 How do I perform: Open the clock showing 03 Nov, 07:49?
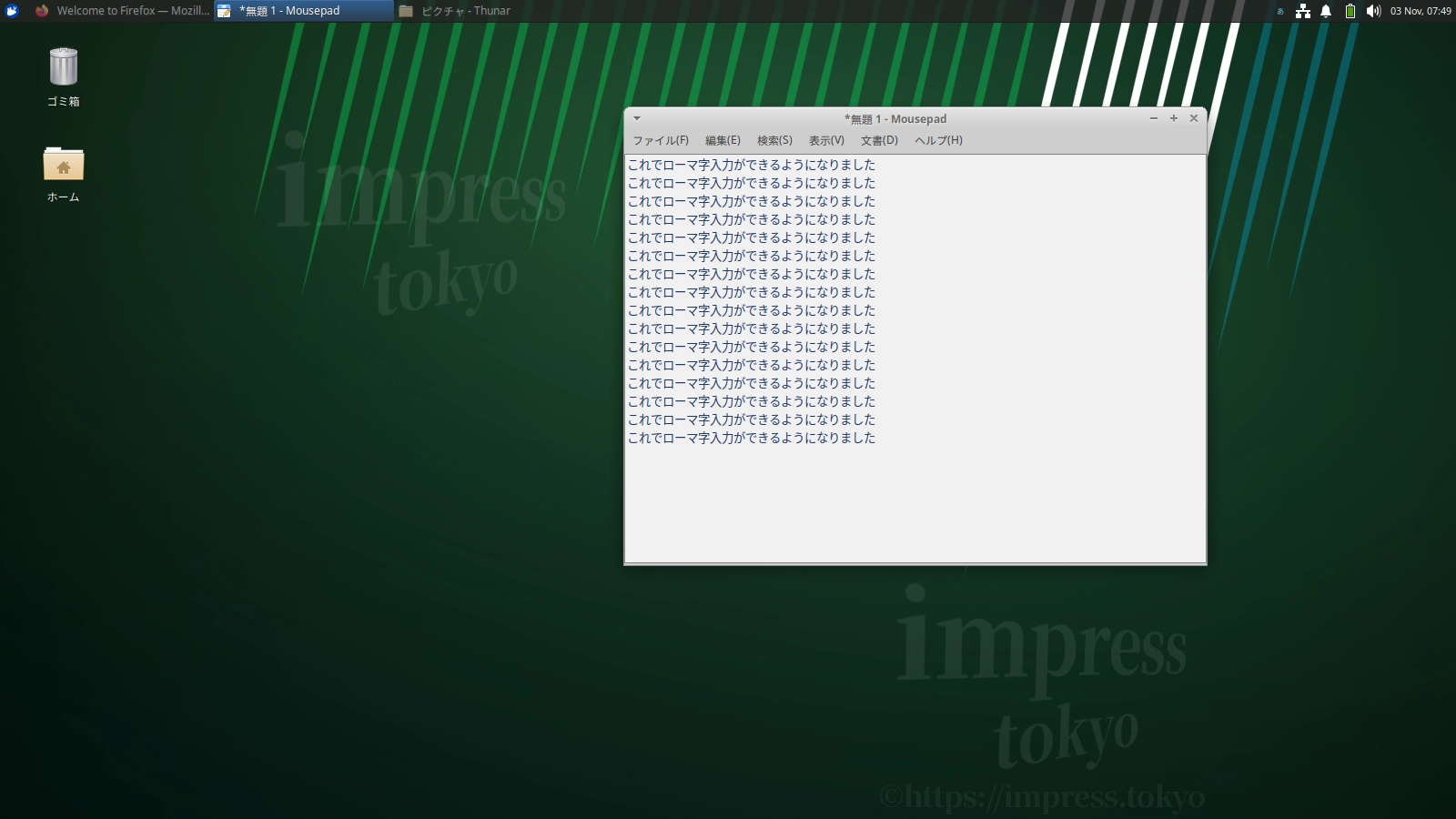click(x=1421, y=11)
